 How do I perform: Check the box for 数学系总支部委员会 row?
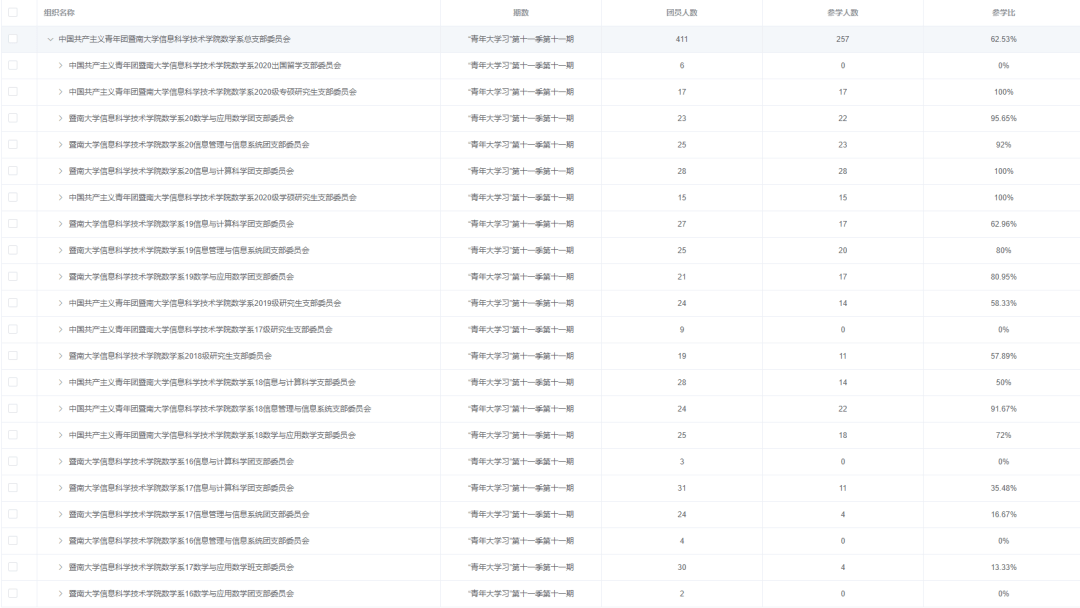tap(13, 39)
